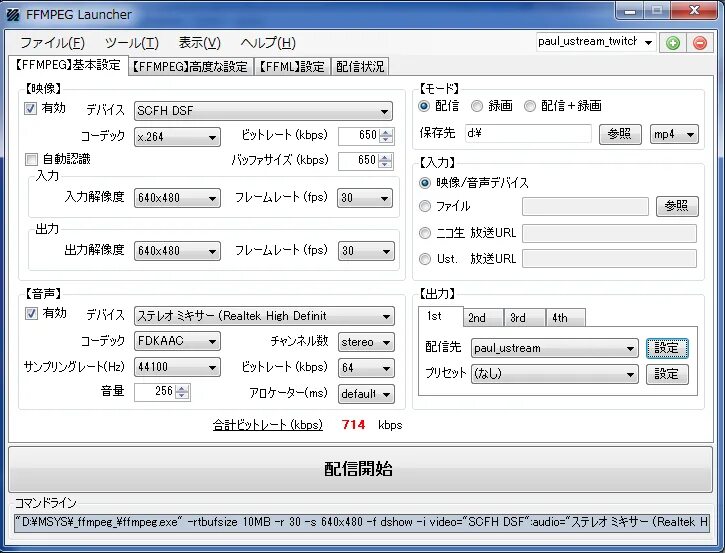Click the バッファサイズ 650 spinner

tap(366, 160)
